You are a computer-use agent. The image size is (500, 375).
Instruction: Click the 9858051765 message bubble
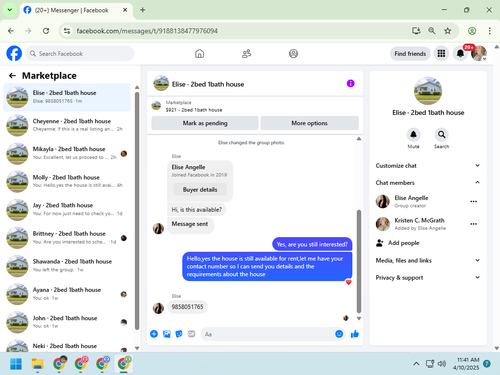187,307
